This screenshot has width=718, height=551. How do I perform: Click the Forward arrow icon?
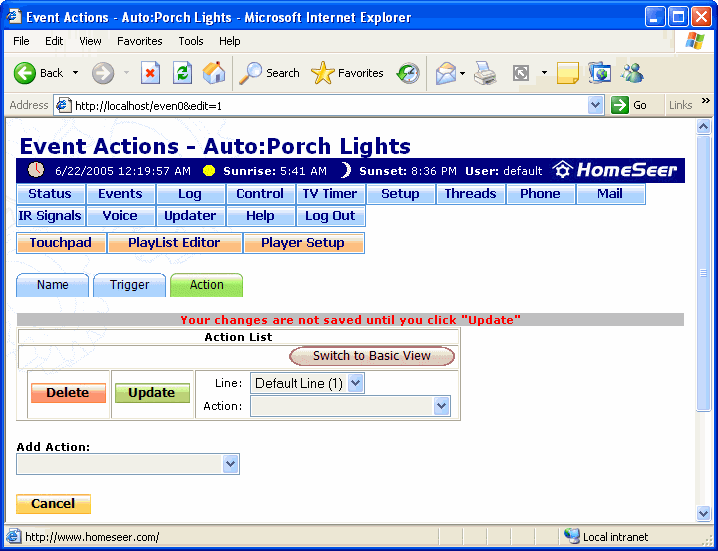[x=103, y=73]
